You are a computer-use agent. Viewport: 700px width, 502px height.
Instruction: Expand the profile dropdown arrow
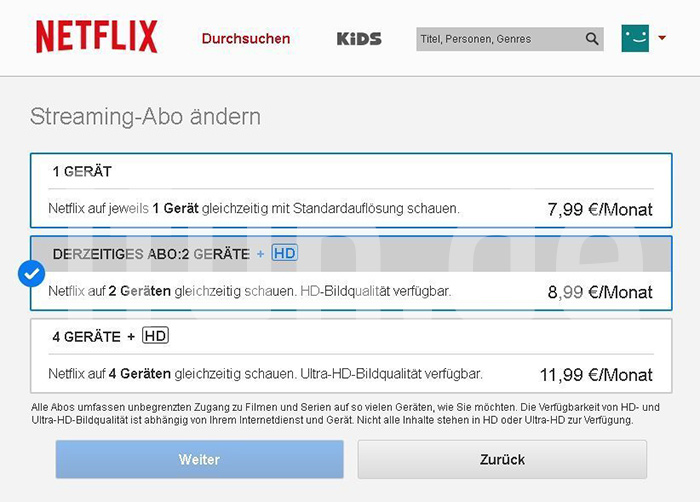(662, 38)
